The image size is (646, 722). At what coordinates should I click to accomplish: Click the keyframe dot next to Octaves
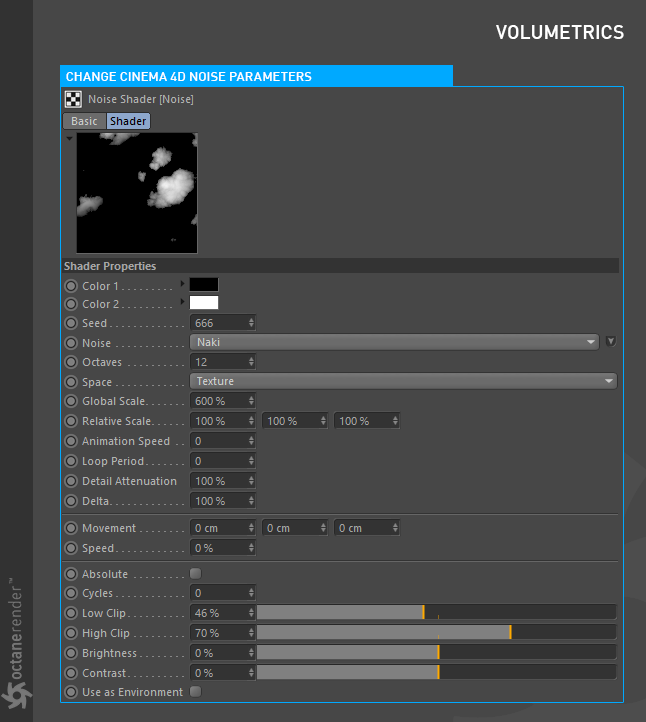coord(71,362)
